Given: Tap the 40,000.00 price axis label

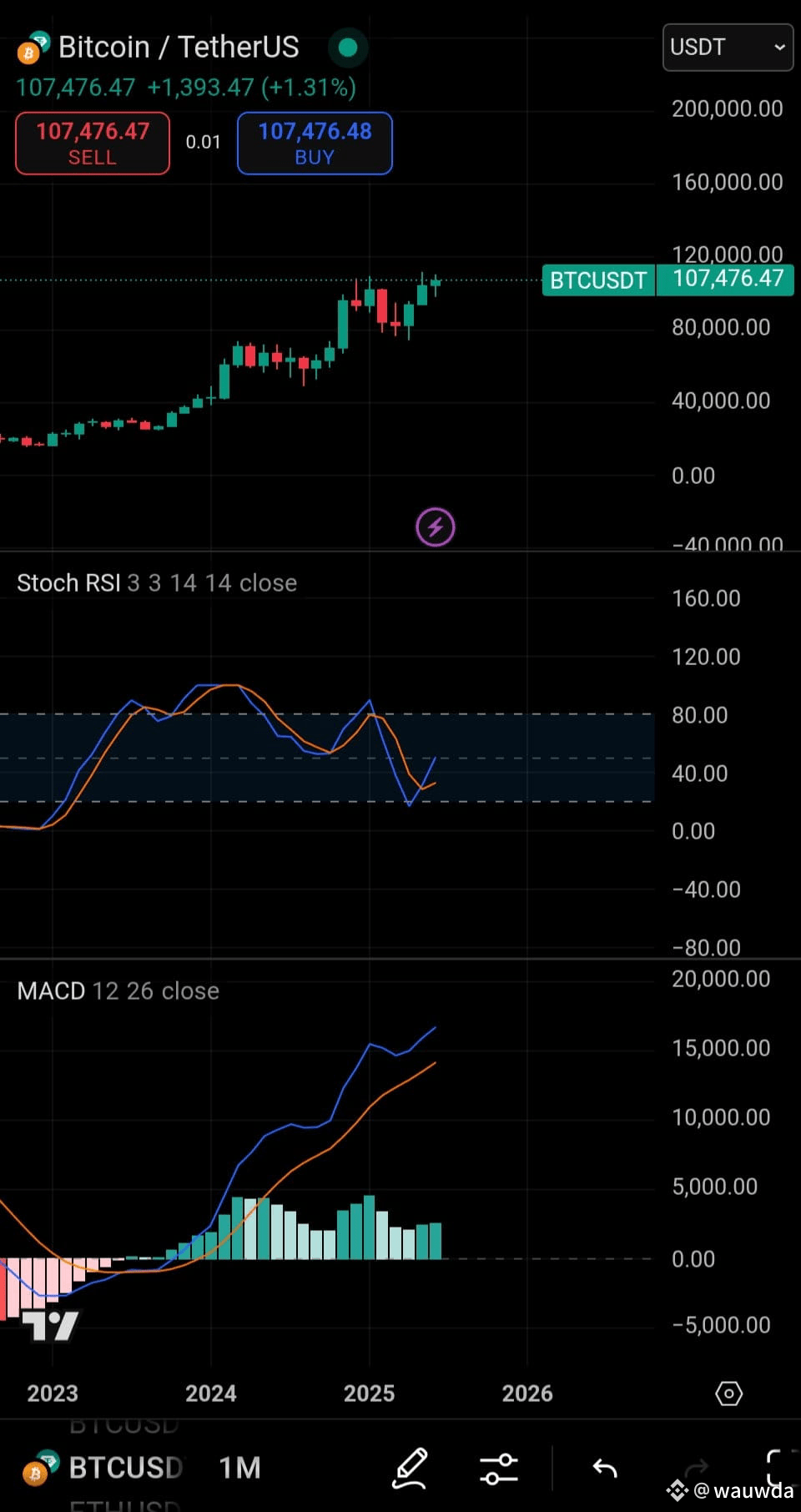Looking at the screenshot, I should coord(722,401).
